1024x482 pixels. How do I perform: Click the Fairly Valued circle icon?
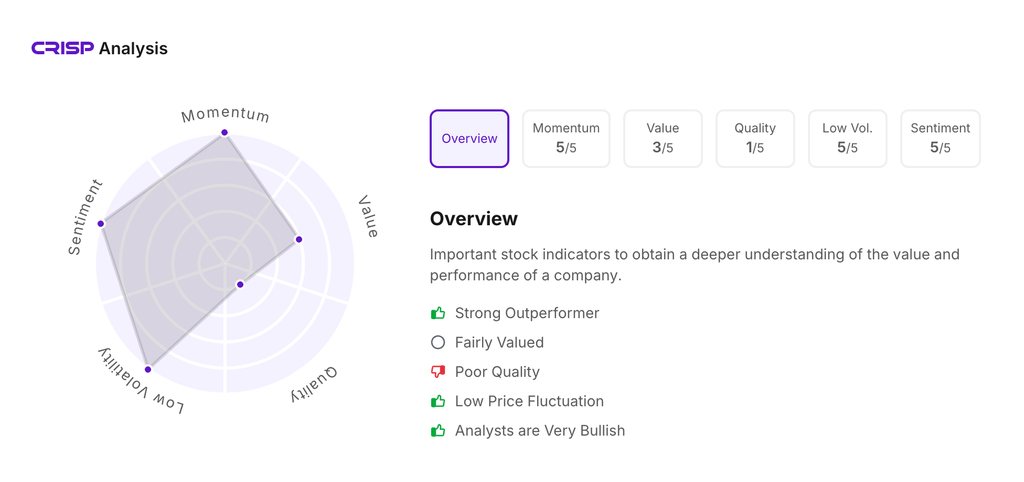(438, 342)
